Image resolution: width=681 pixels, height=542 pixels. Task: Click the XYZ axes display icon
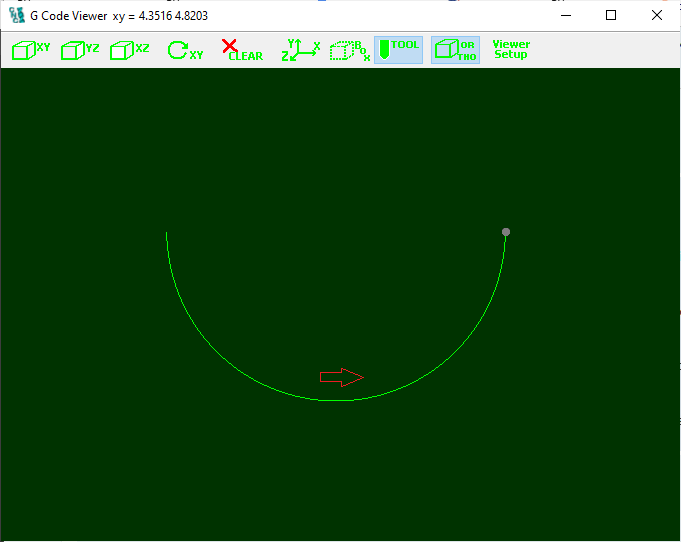(x=300, y=50)
